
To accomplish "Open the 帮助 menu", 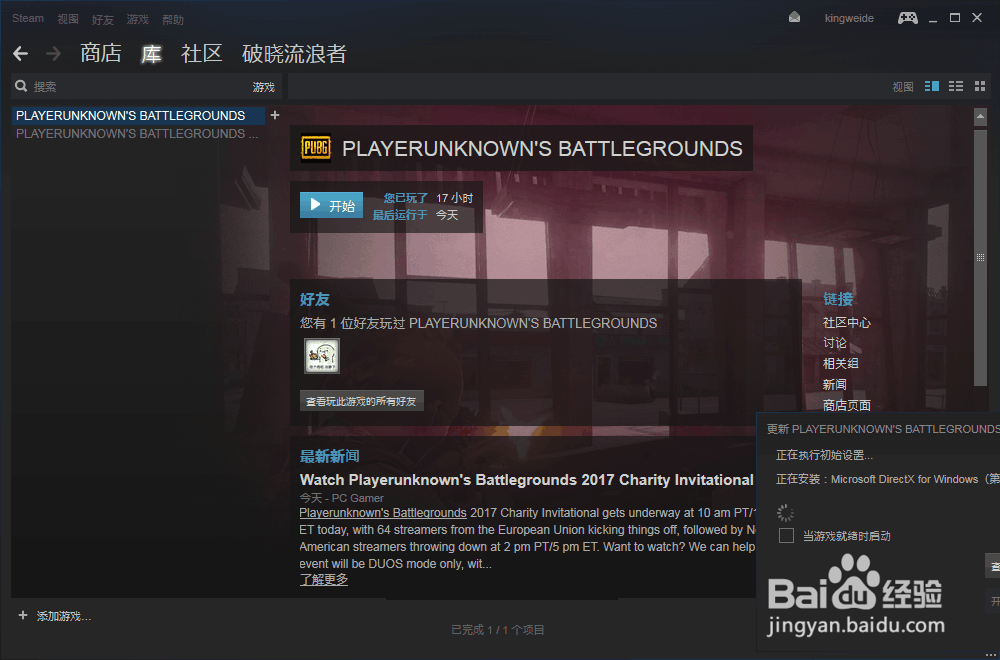I will (173, 20).
